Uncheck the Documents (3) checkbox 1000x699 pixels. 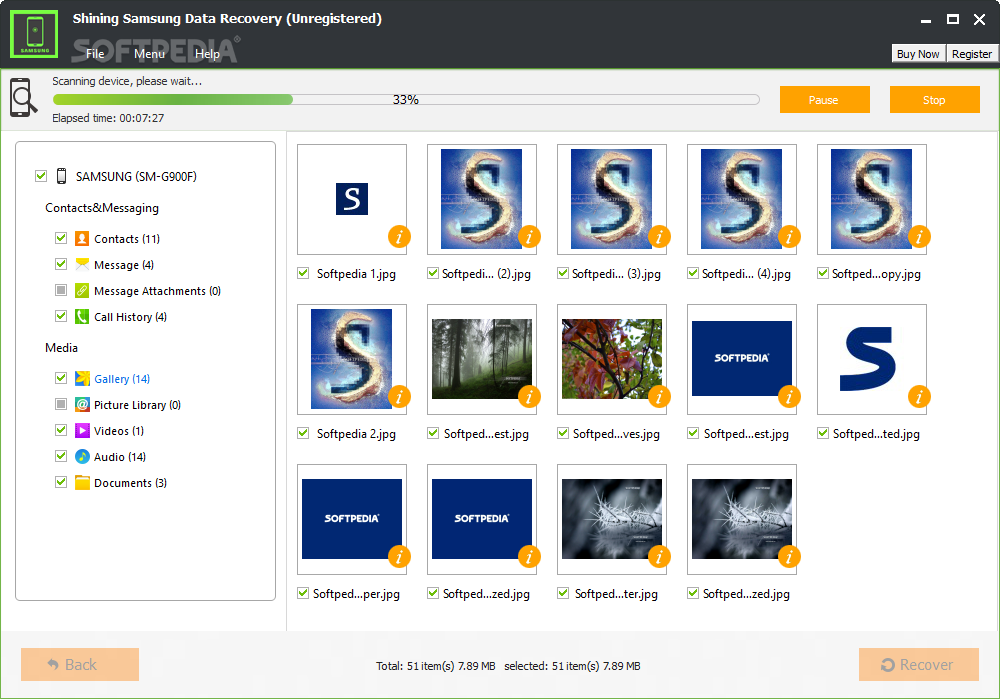click(61, 482)
